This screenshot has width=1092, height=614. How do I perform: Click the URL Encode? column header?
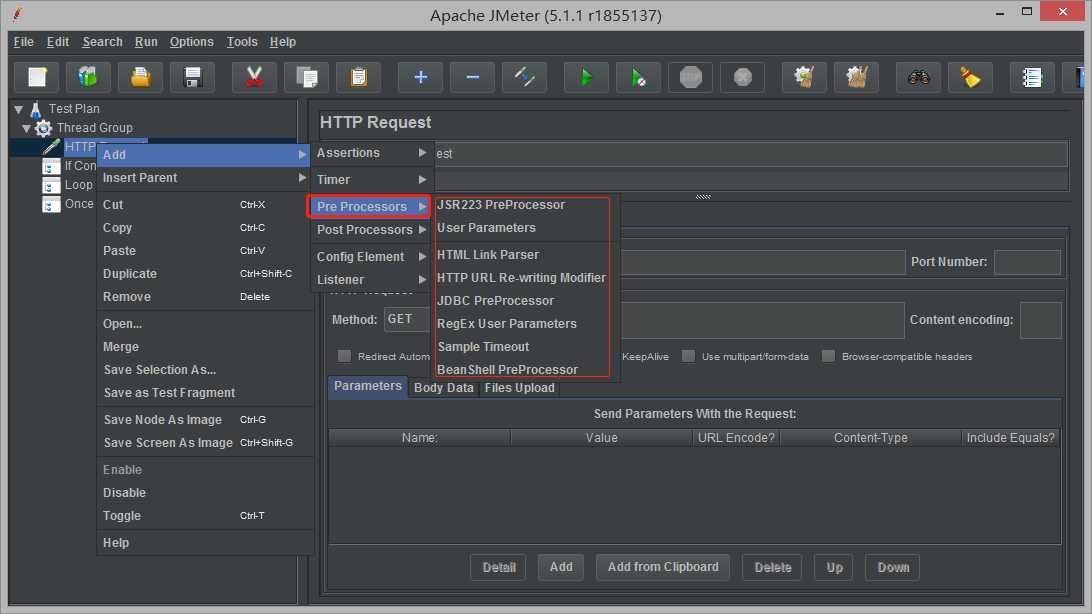(x=736, y=438)
